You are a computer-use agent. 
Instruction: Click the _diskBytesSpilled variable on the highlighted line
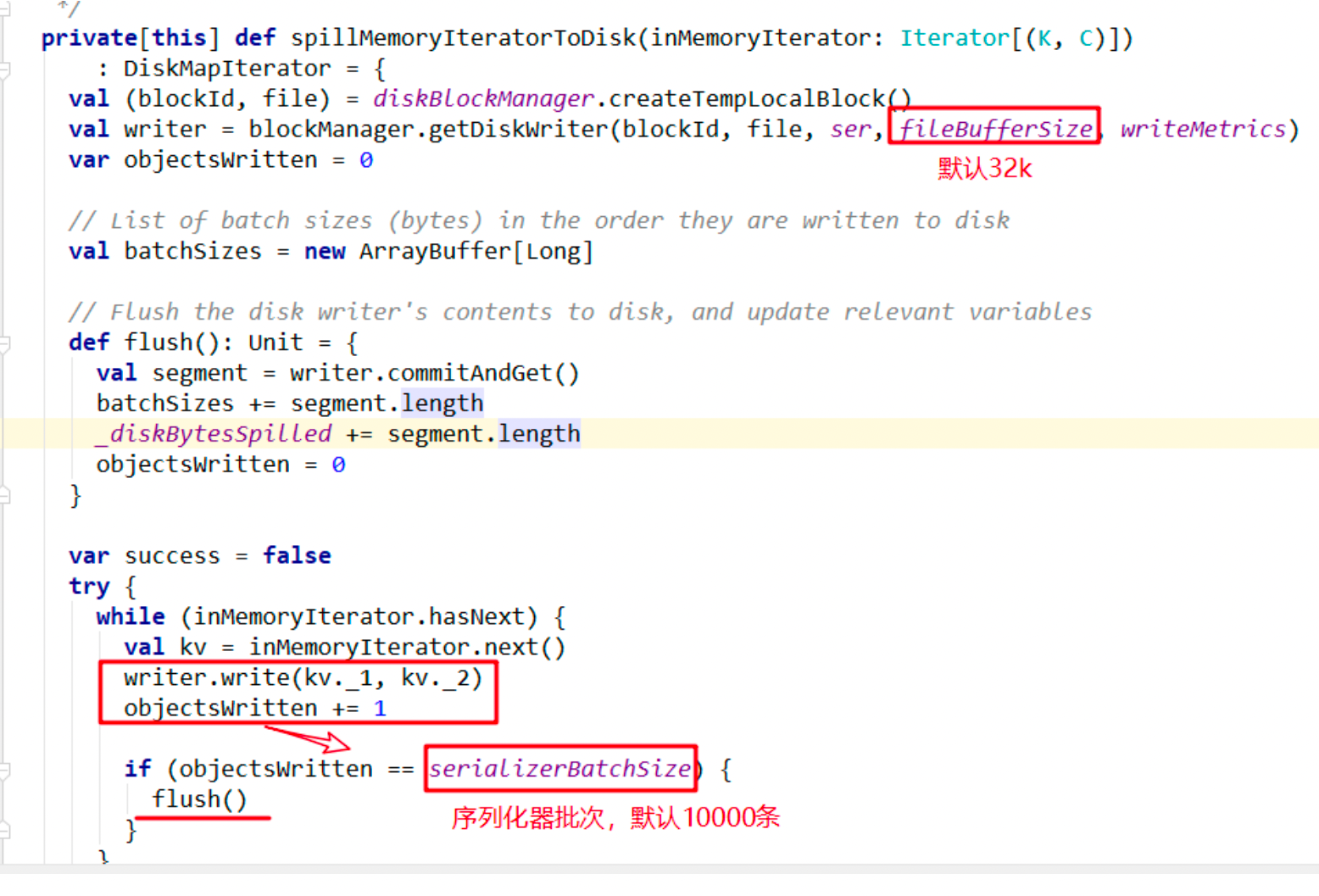coord(214,434)
